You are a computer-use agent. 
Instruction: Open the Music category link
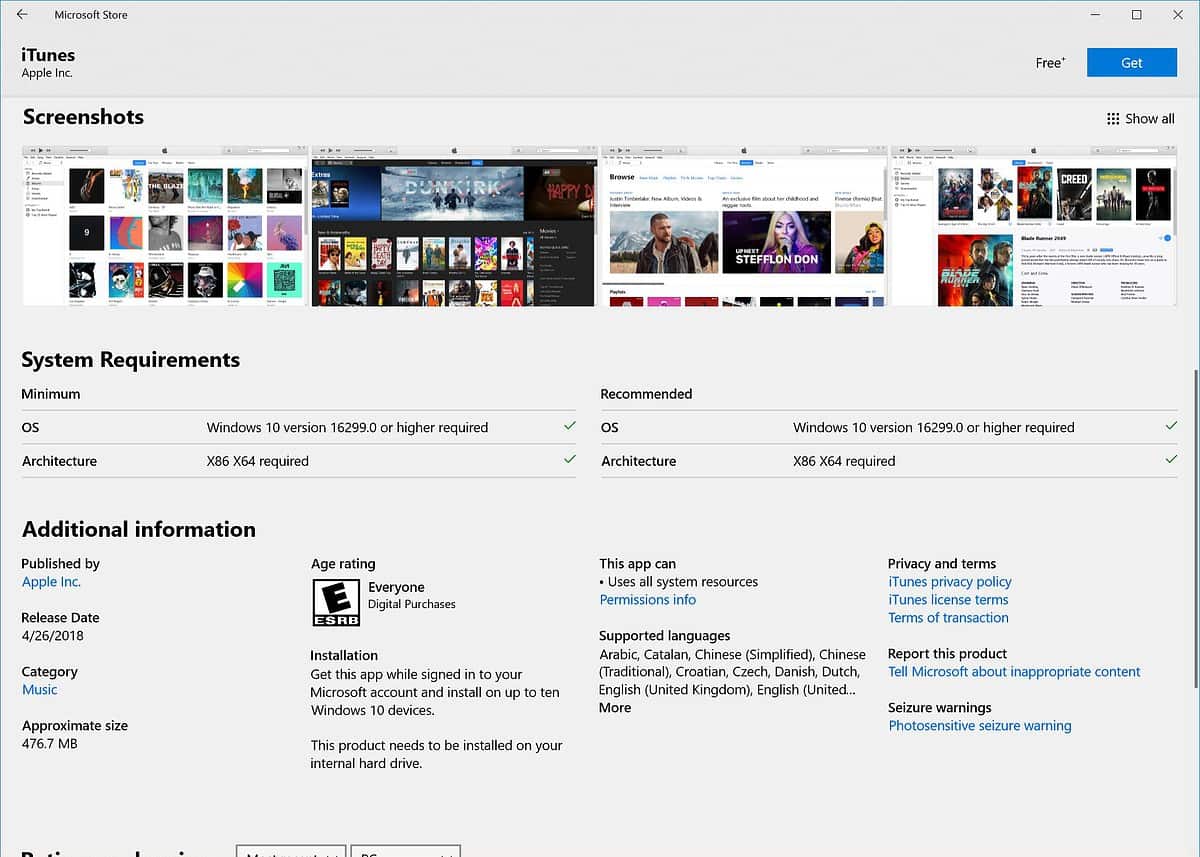tap(40, 690)
